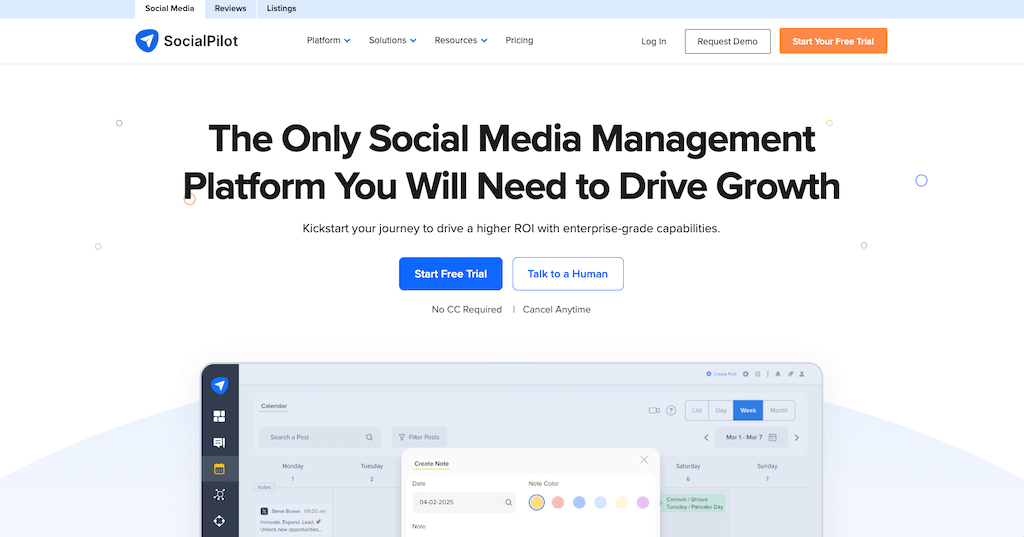Open the network nodes icon in the preview sidebar
The height and width of the screenshot is (537, 1024).
(219, 495)
